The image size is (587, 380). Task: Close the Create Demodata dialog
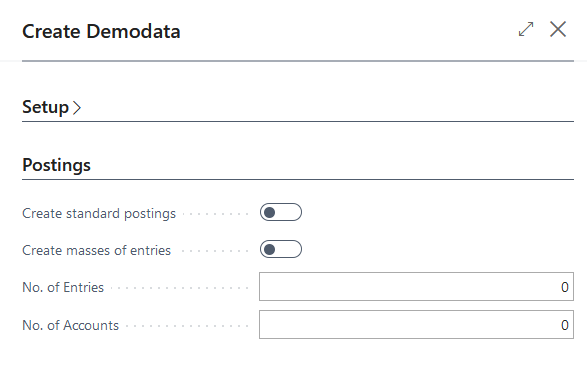558,29
